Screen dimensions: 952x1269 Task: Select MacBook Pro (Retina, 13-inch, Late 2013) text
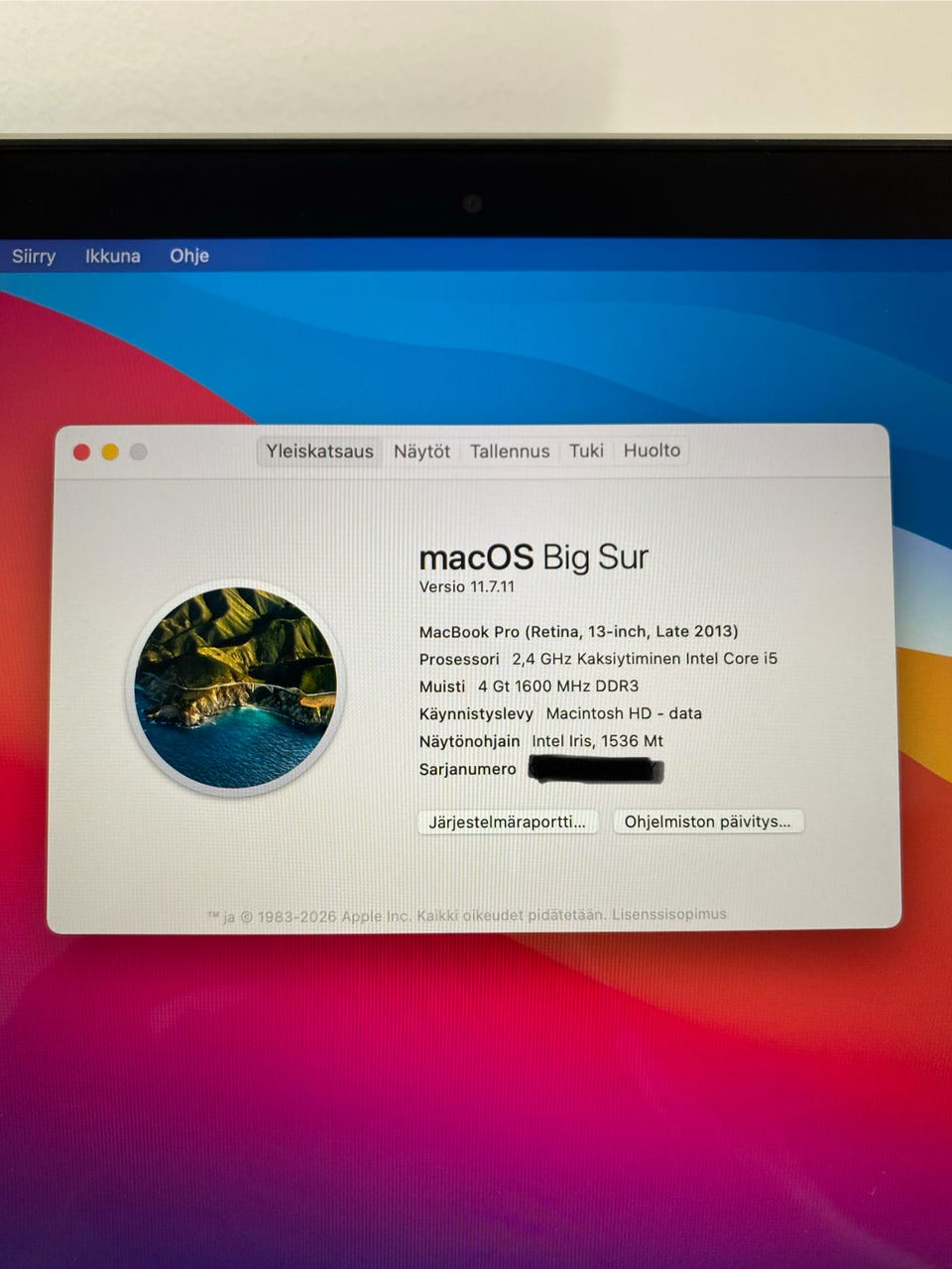point(578,631)
